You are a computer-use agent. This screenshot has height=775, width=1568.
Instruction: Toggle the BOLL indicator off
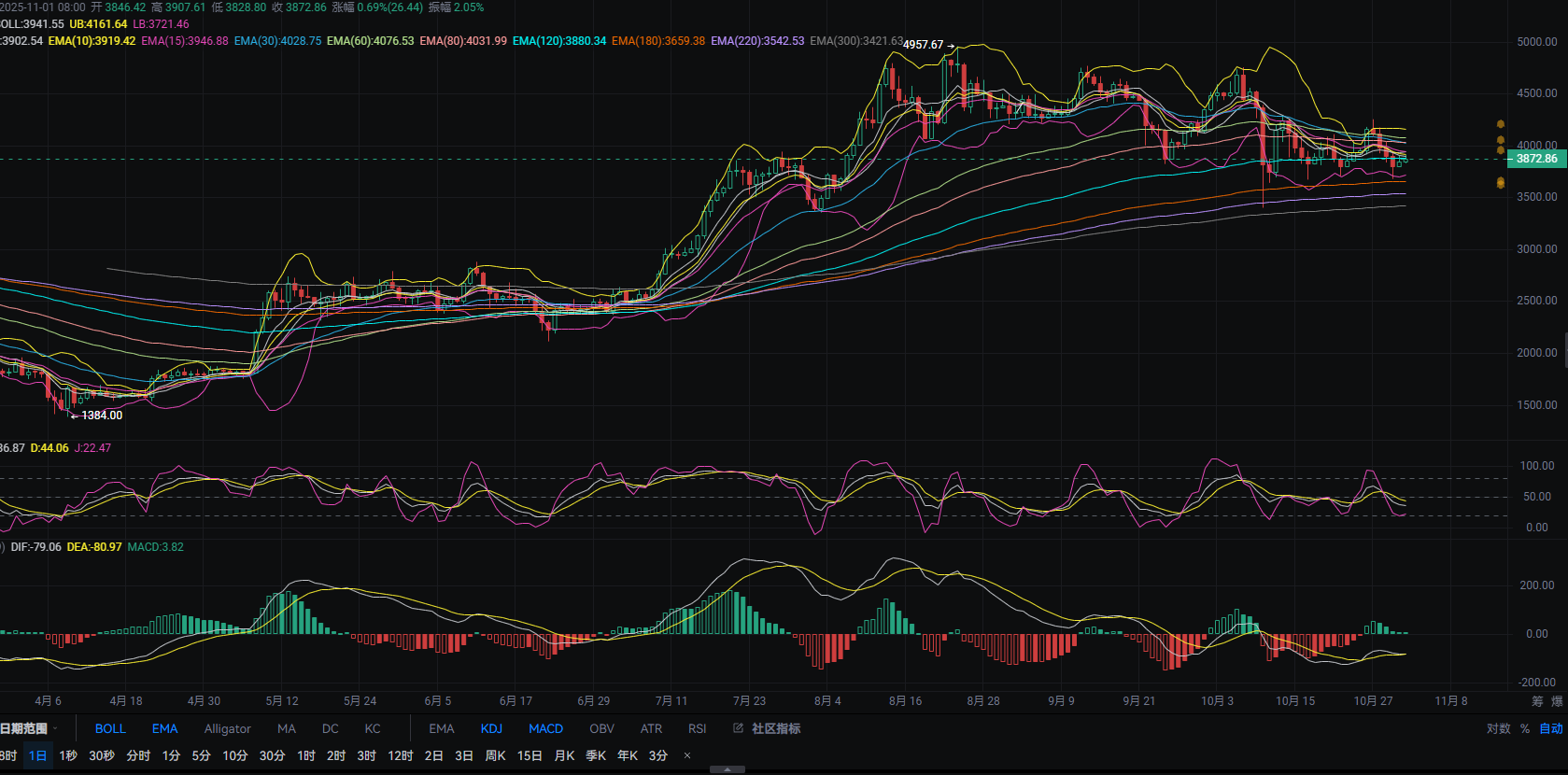(110, 728)
